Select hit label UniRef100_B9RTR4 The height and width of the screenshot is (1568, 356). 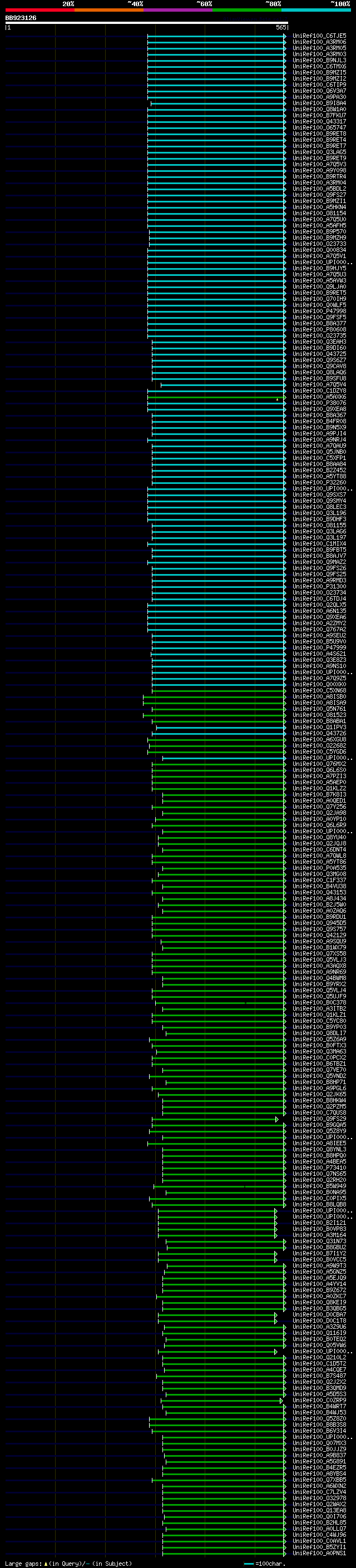(319, 176)
